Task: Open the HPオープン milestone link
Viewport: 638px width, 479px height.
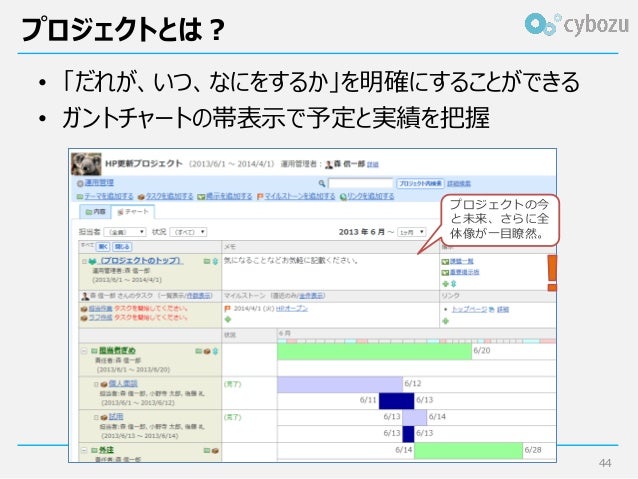Action: tap(292, 308)
